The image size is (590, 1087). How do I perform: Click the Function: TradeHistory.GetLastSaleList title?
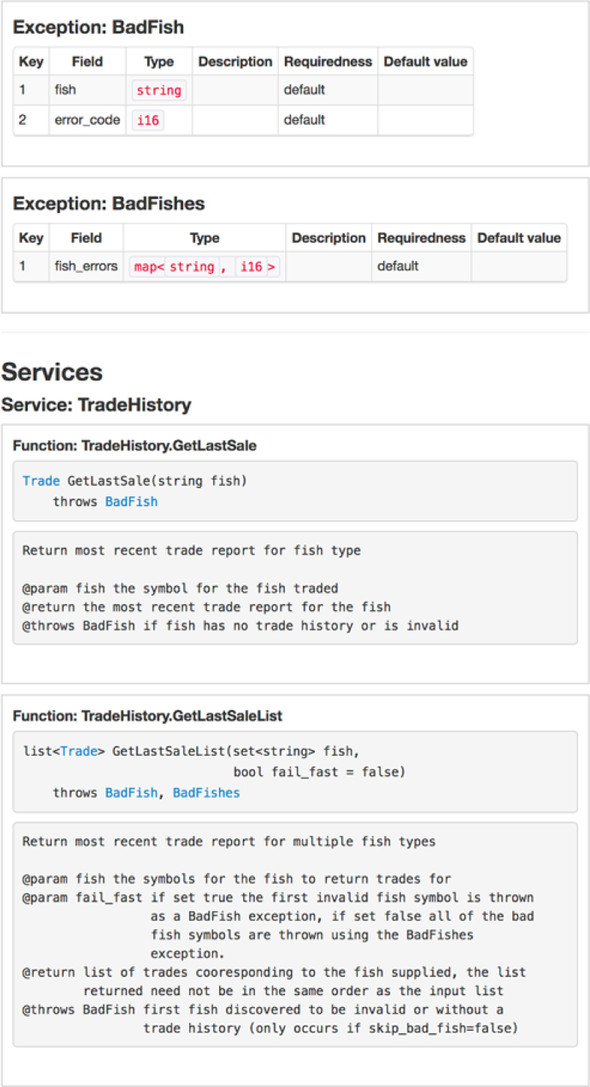point(148,716)
